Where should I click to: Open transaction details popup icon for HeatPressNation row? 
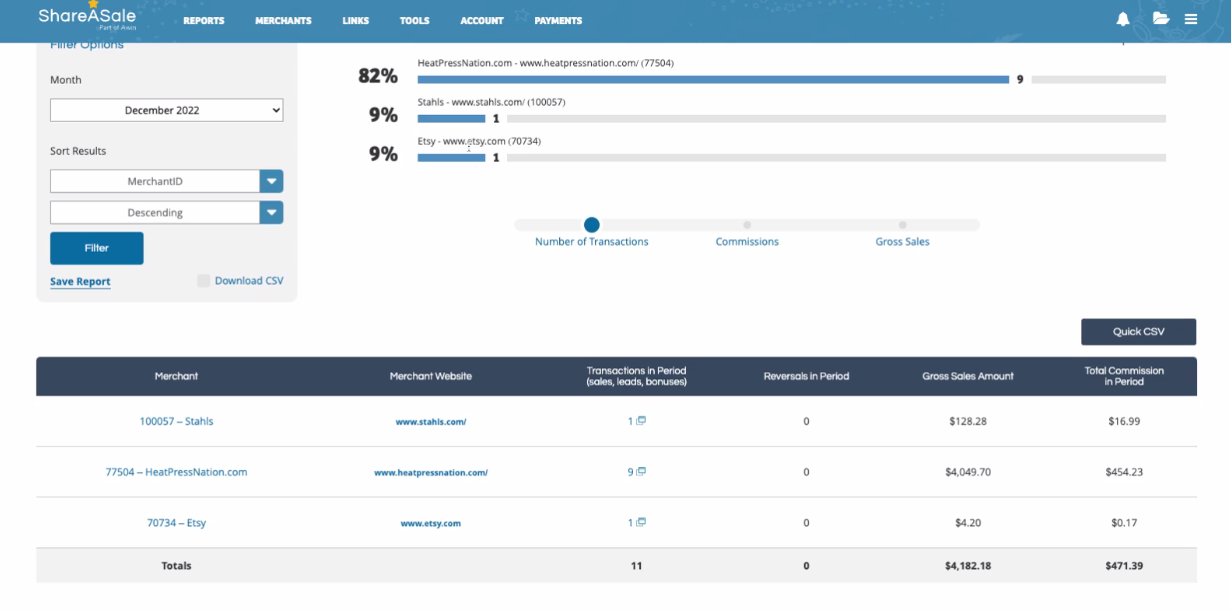coord(641,471)
